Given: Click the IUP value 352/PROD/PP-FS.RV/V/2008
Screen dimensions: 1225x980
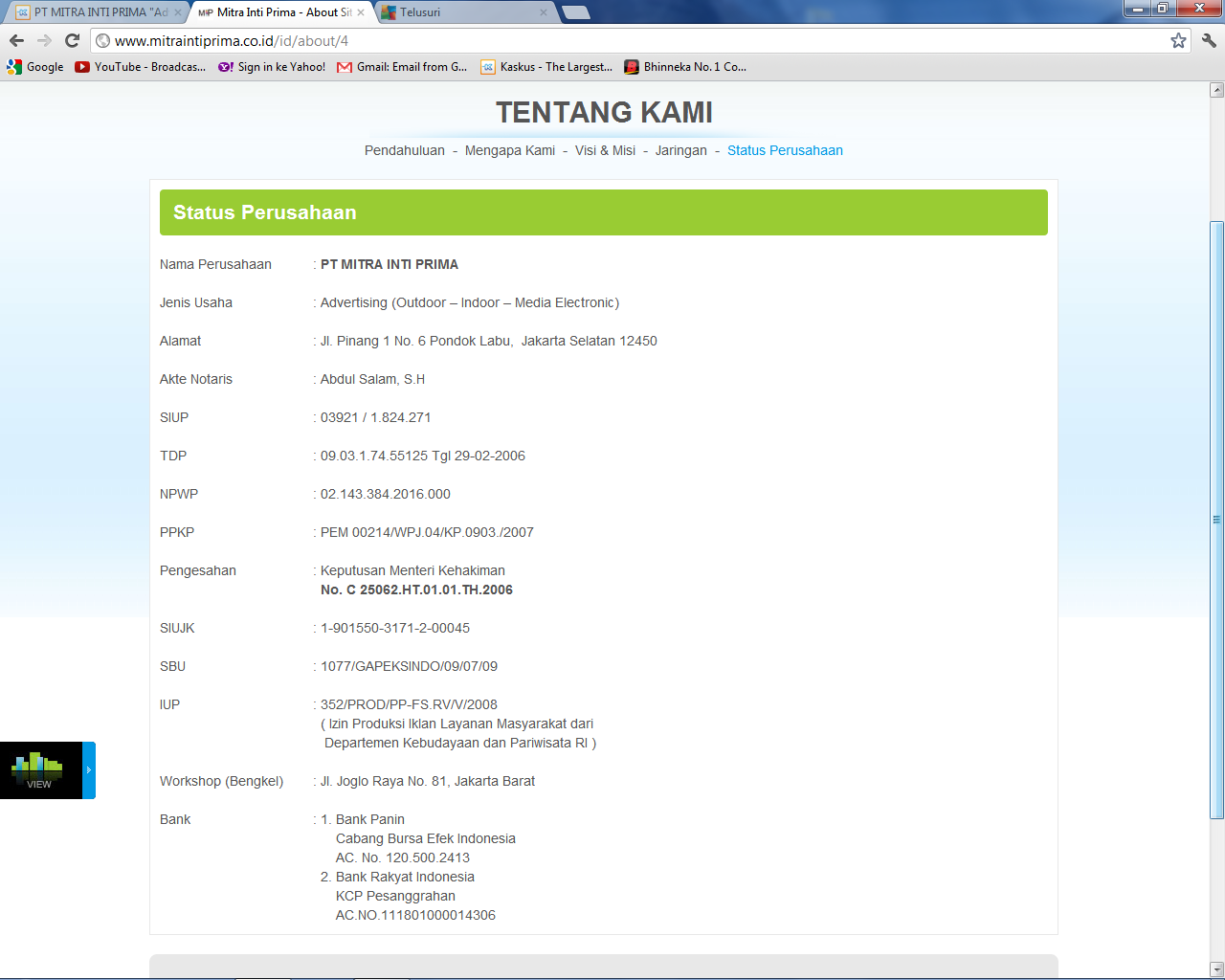Looking at the screenshot, I should [x=409, y=704].
